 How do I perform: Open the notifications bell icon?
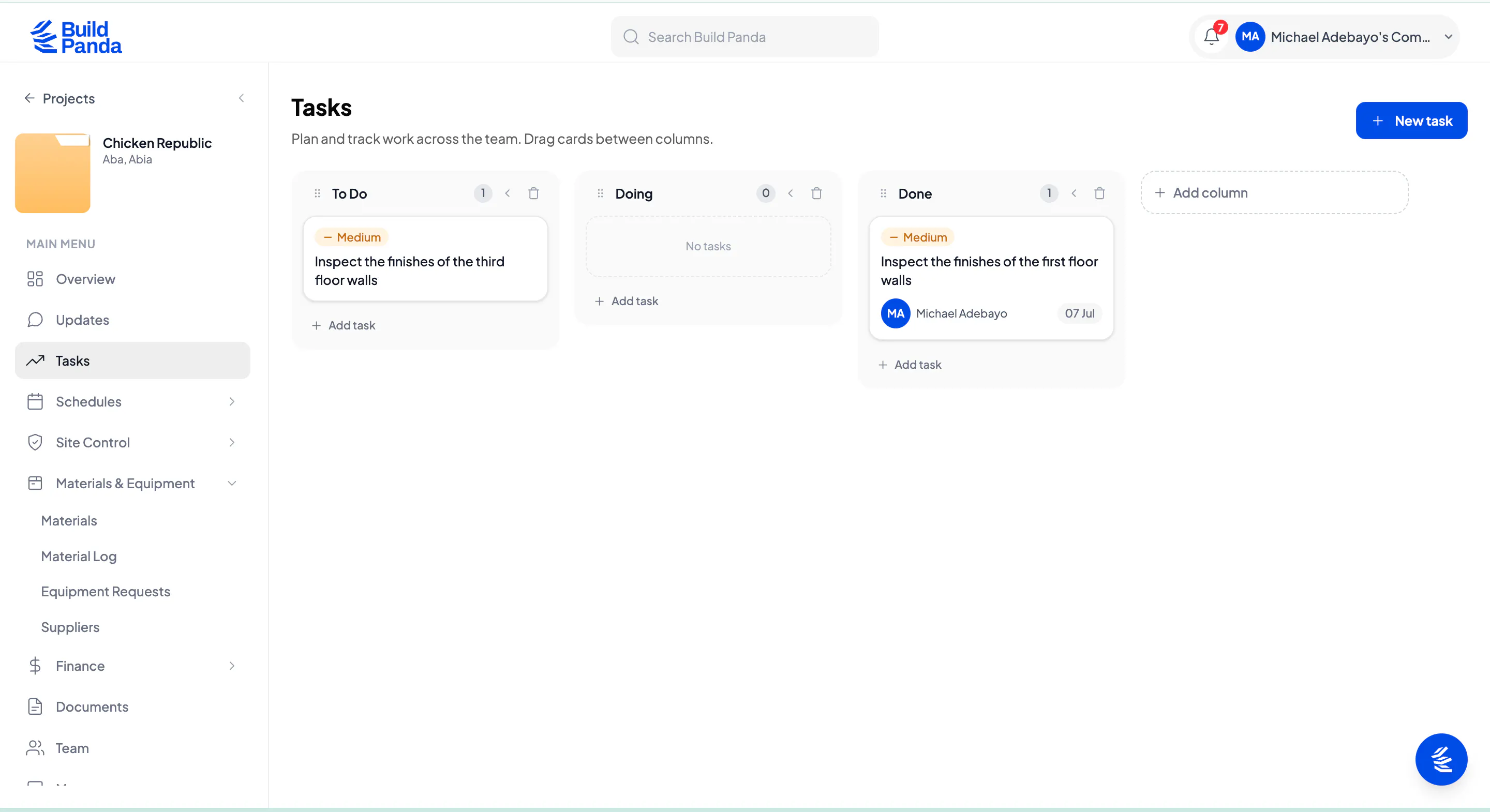pos(1211,36)
